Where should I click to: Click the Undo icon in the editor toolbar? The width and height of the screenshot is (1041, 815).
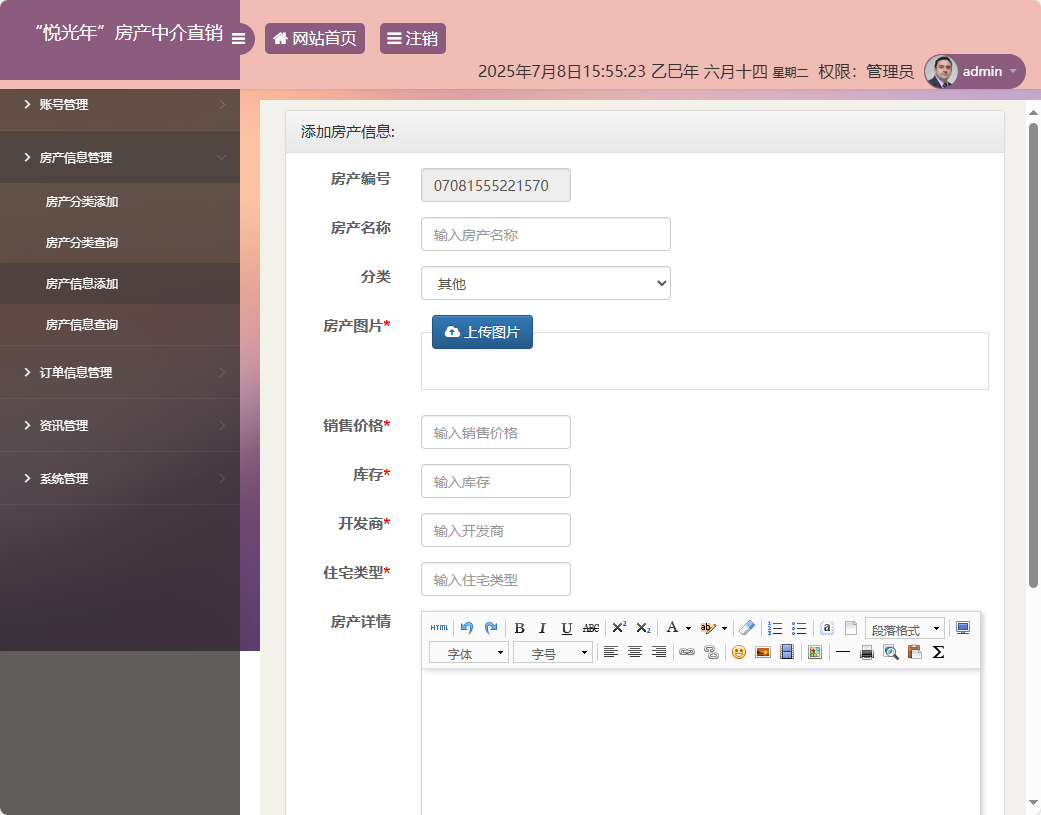(464, 628)
